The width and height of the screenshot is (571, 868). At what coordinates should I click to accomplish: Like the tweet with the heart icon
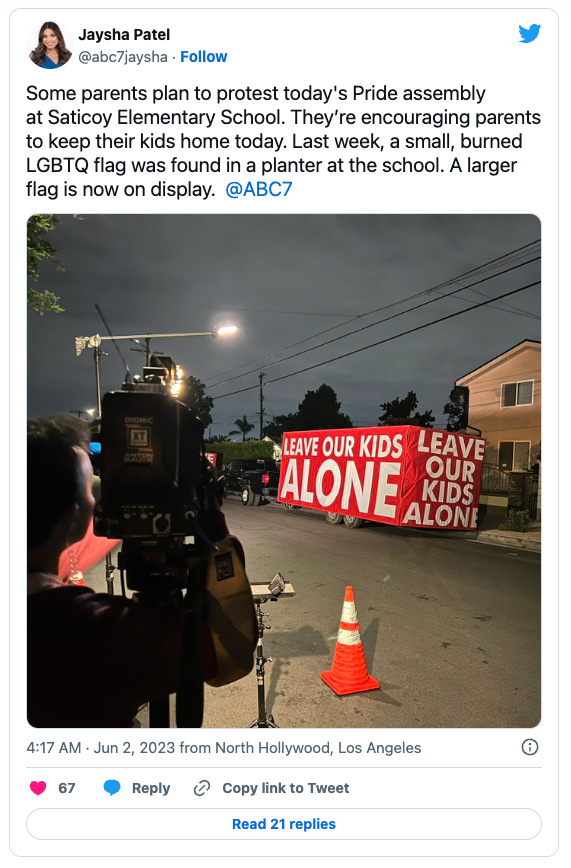pos(38,788)
